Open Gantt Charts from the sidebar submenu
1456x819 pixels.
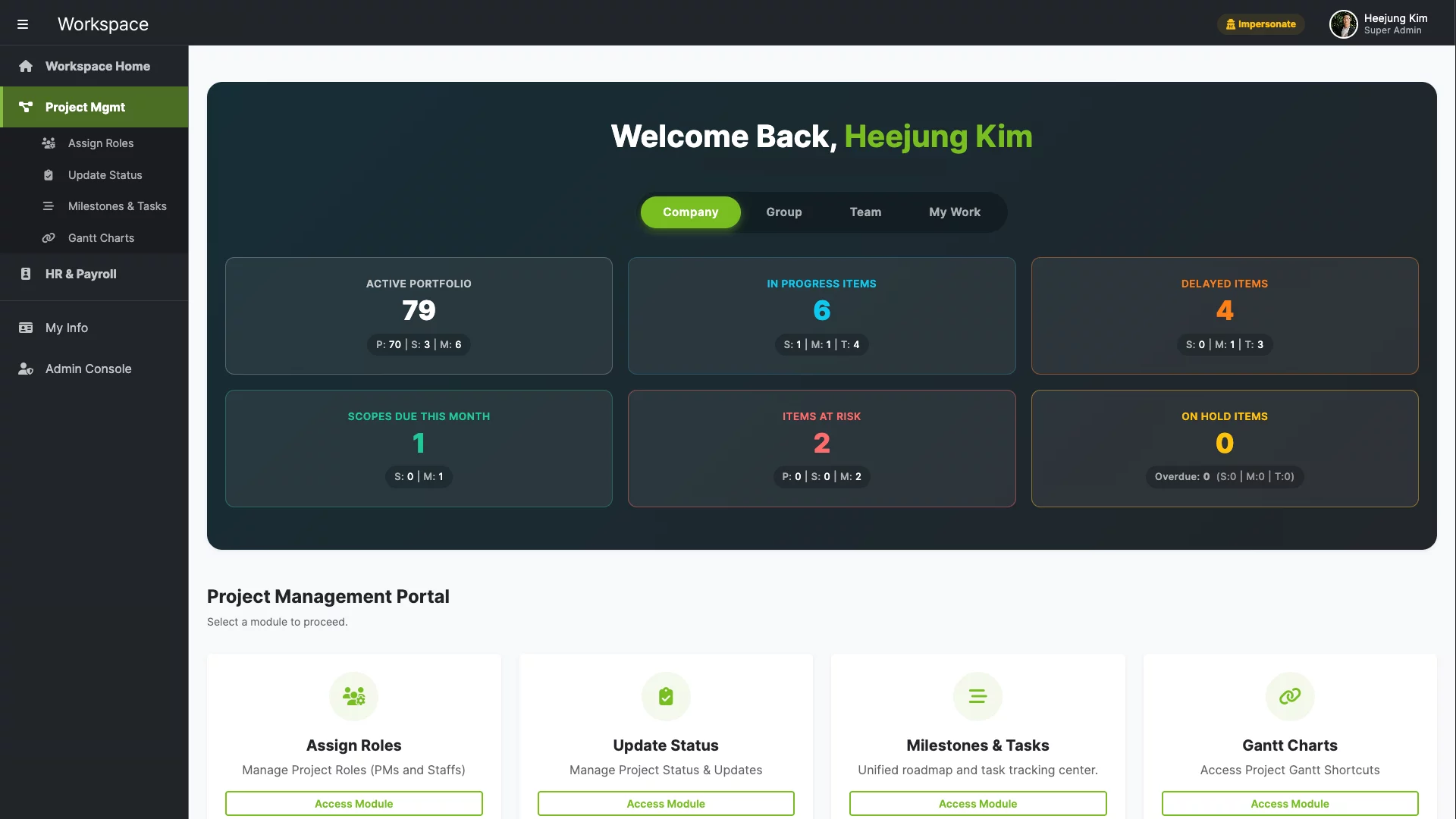[94, 238]
